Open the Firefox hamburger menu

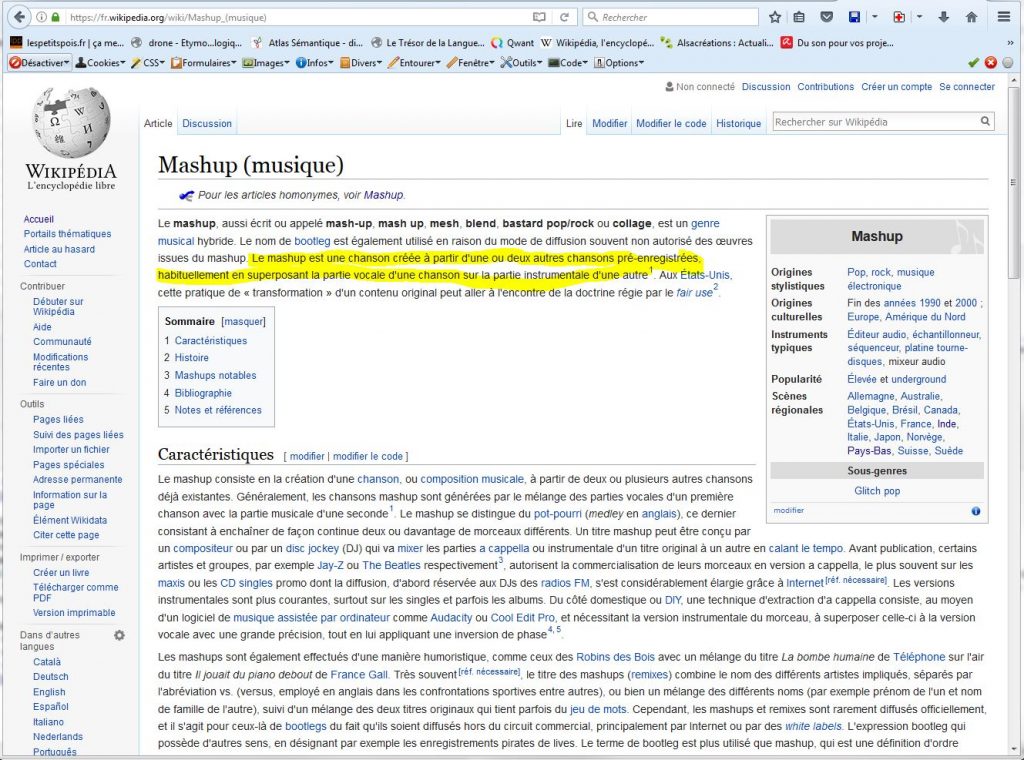[1004, 17]
